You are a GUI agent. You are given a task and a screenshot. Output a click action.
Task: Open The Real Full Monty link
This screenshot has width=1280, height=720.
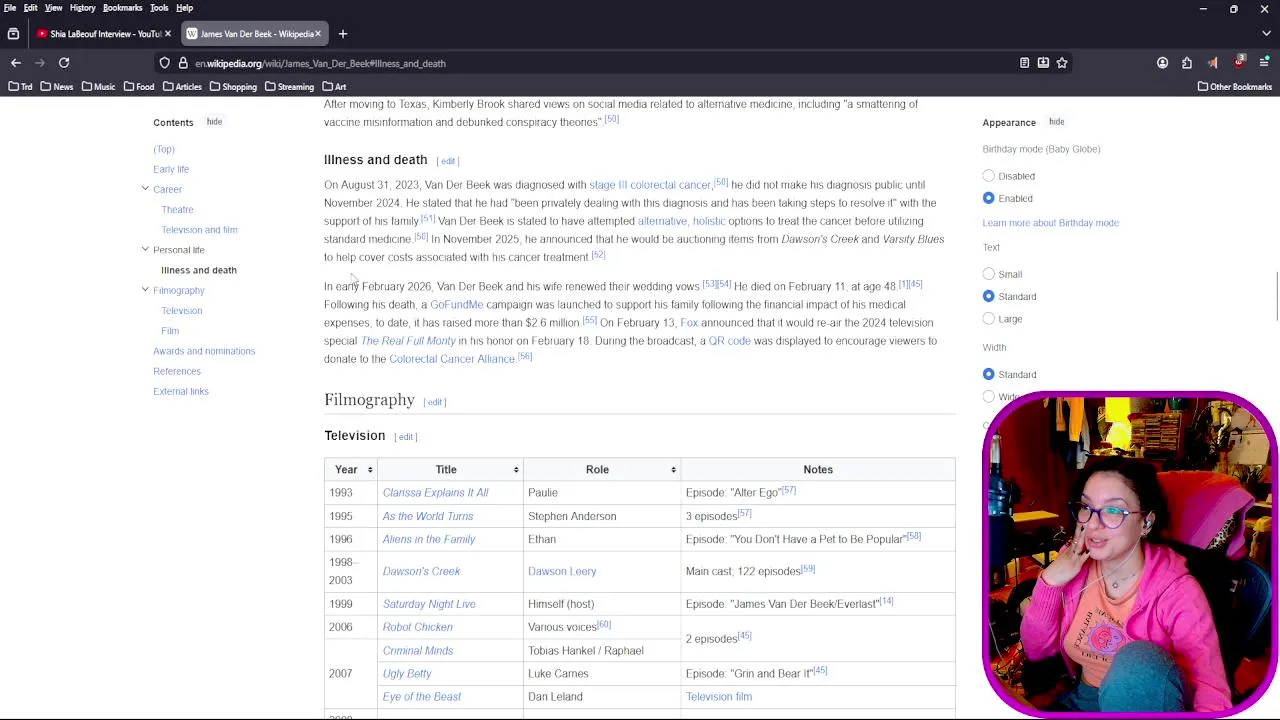[x=408, y=341]
